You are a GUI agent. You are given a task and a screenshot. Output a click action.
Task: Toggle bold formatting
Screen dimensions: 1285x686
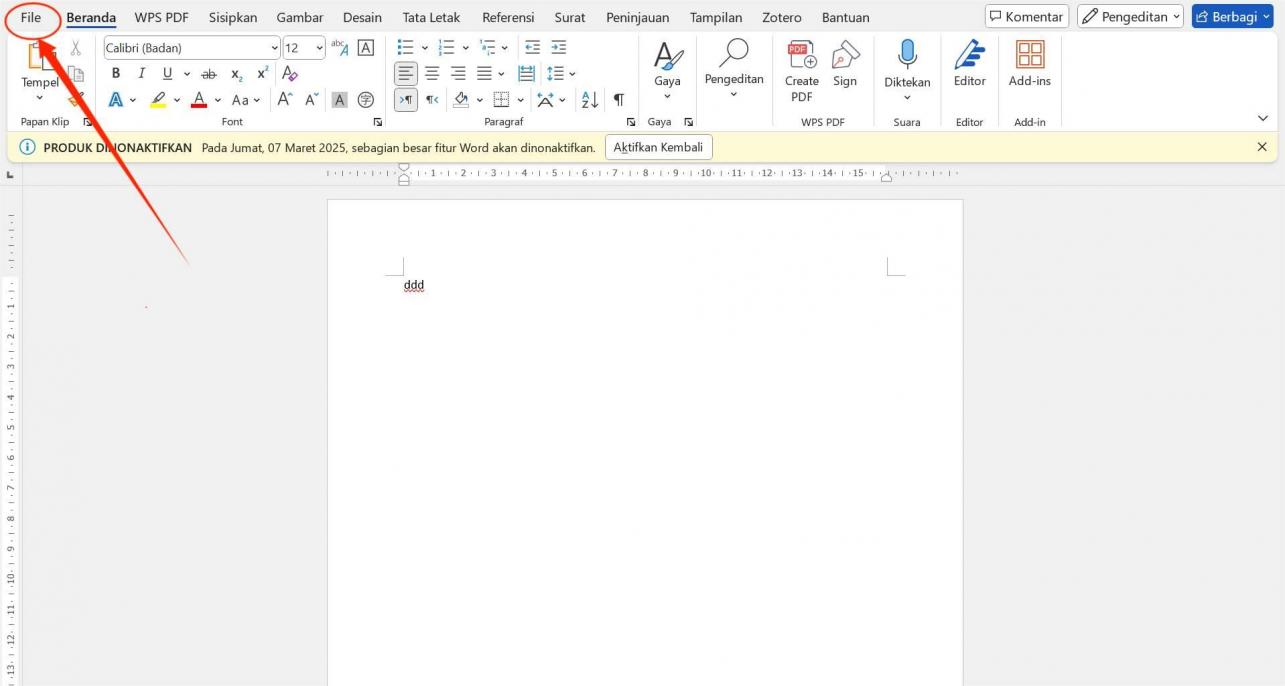tap(116, 73)
